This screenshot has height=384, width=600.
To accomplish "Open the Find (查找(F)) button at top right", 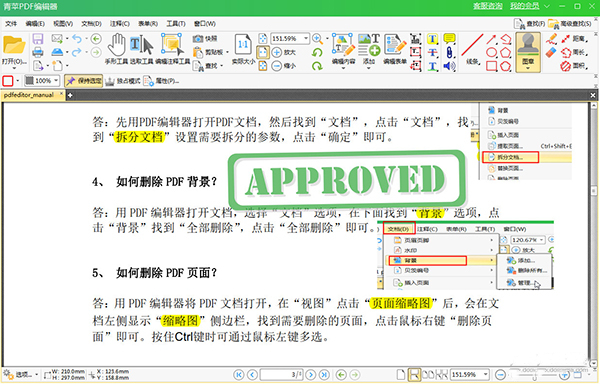I will [x=530, y=24].
